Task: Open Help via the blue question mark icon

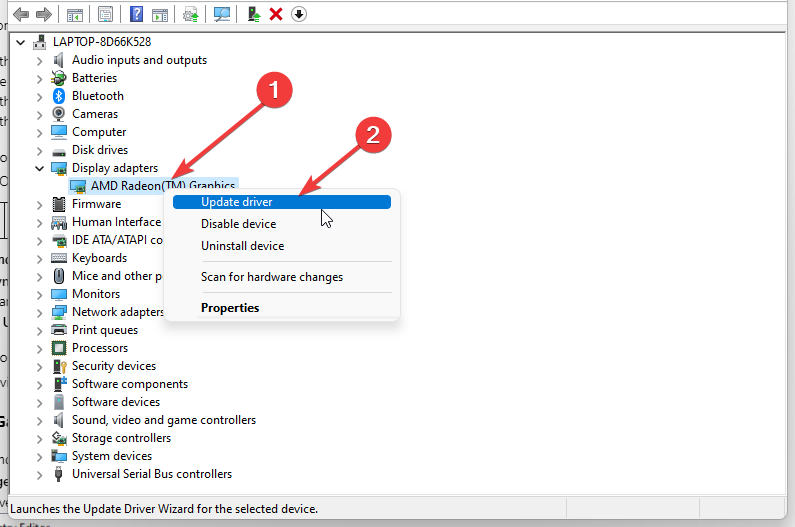Action: 136,14
